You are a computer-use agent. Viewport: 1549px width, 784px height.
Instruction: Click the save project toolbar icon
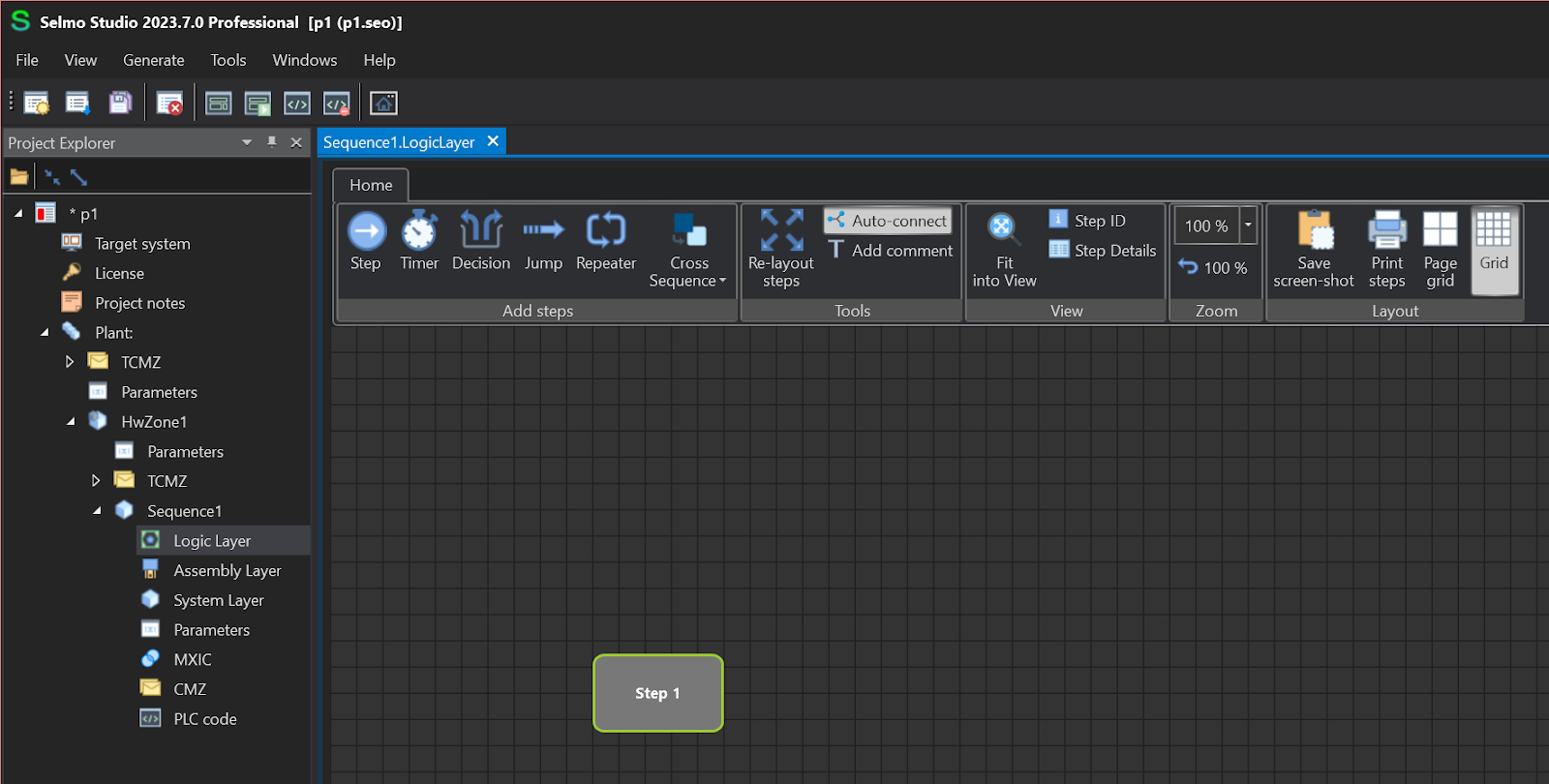click(x=120, y=103)
